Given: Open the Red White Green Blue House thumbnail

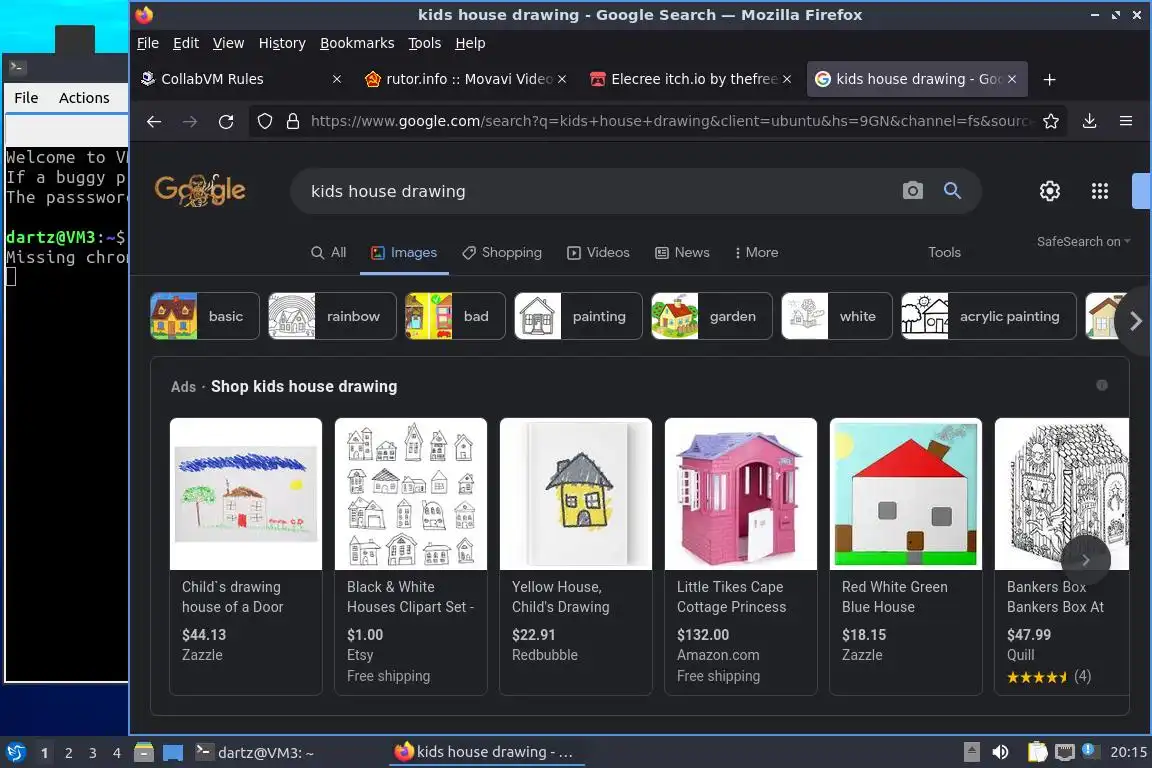Looking at the screenshot, I should [x=906, y=494].
